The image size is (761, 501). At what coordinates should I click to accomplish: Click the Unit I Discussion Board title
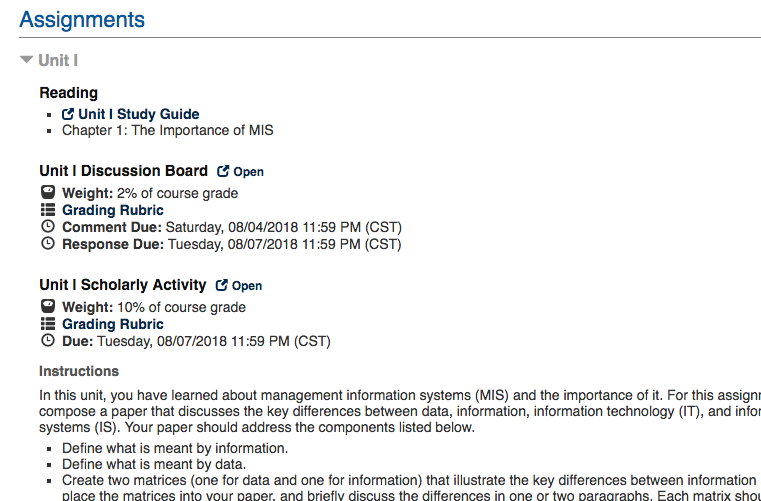123,171
